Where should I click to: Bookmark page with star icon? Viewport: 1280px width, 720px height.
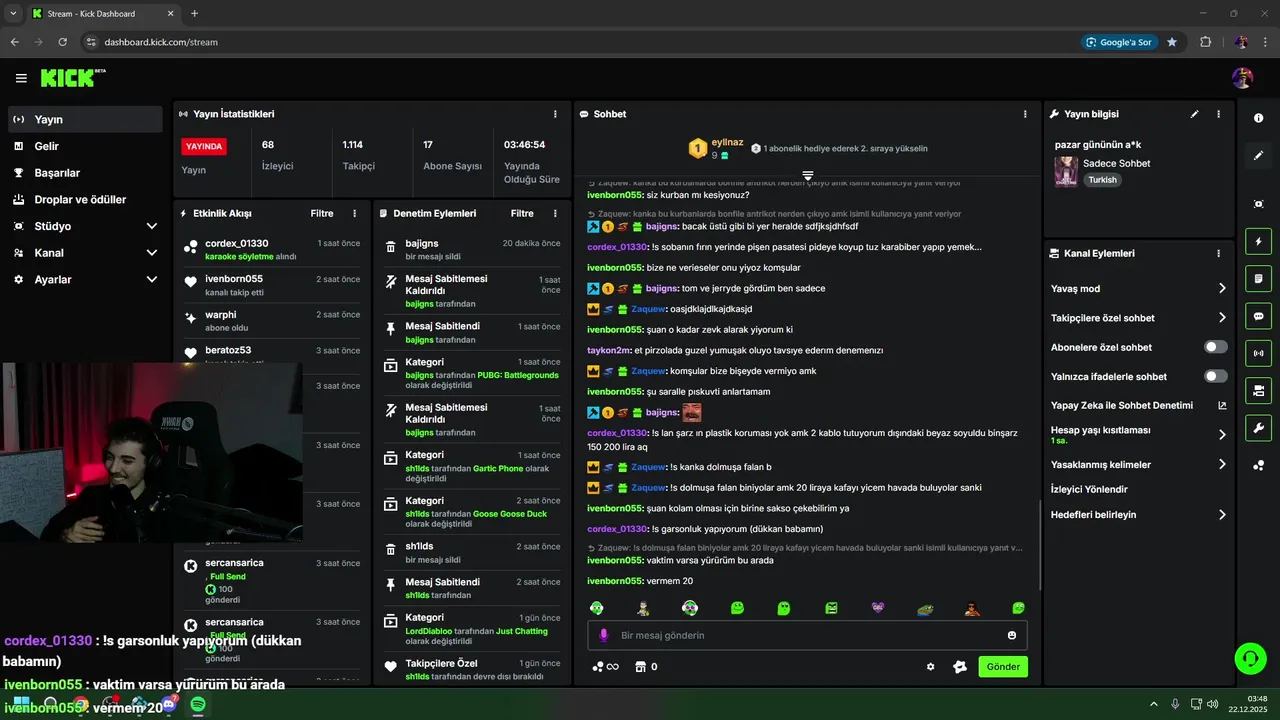(1172, 42)
